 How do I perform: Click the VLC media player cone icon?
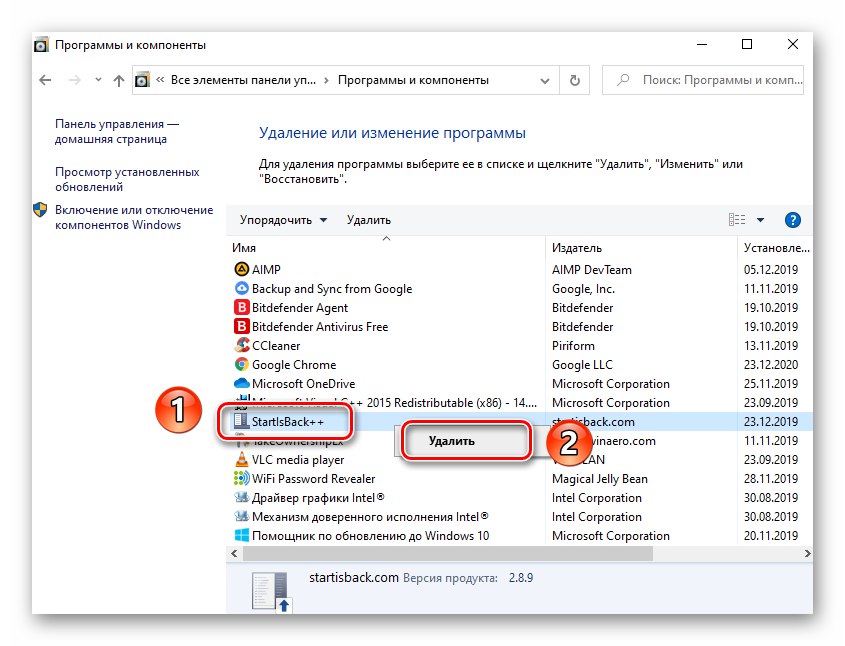pyautogui.click(x=241, y=460)
